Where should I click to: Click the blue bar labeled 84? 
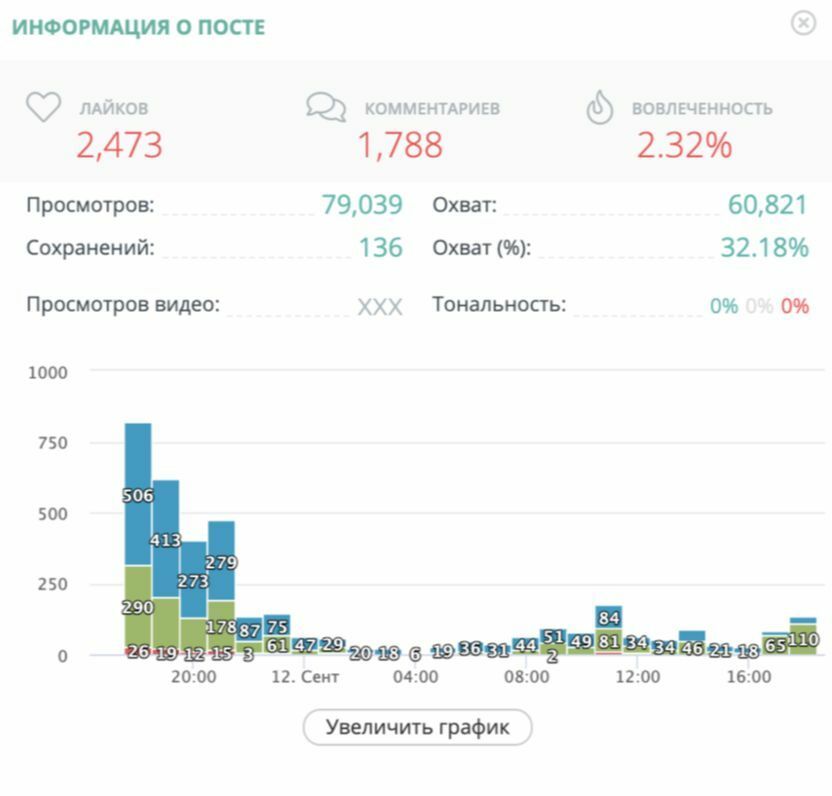609,617
